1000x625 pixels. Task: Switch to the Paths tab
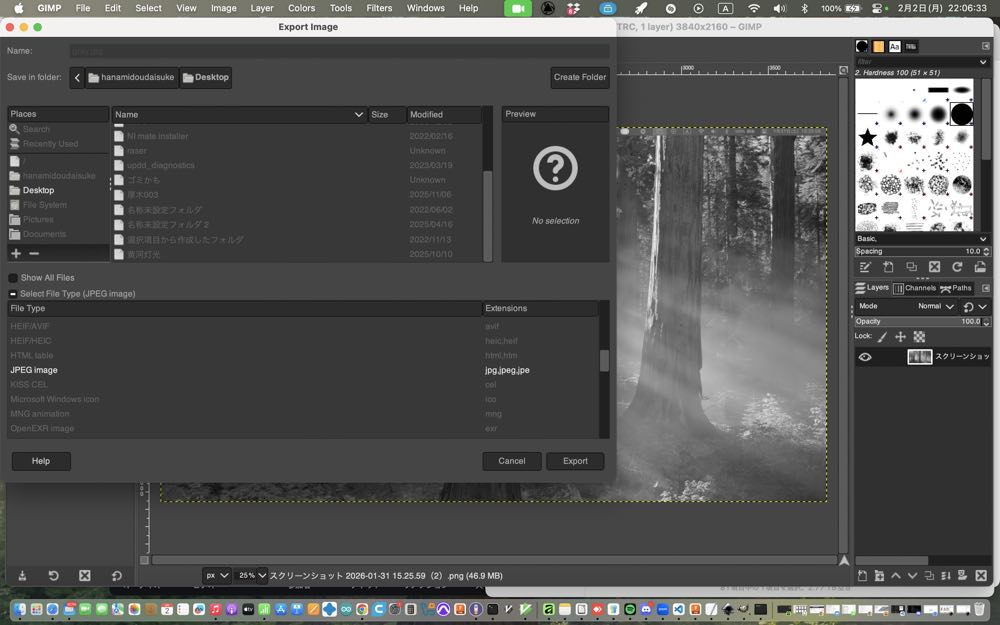tap(955, 288)
